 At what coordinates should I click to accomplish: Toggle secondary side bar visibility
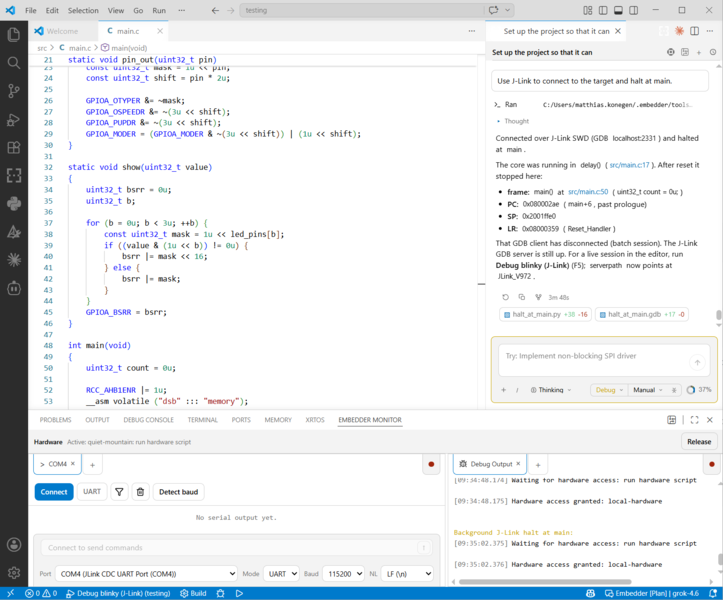pos(634,10)
